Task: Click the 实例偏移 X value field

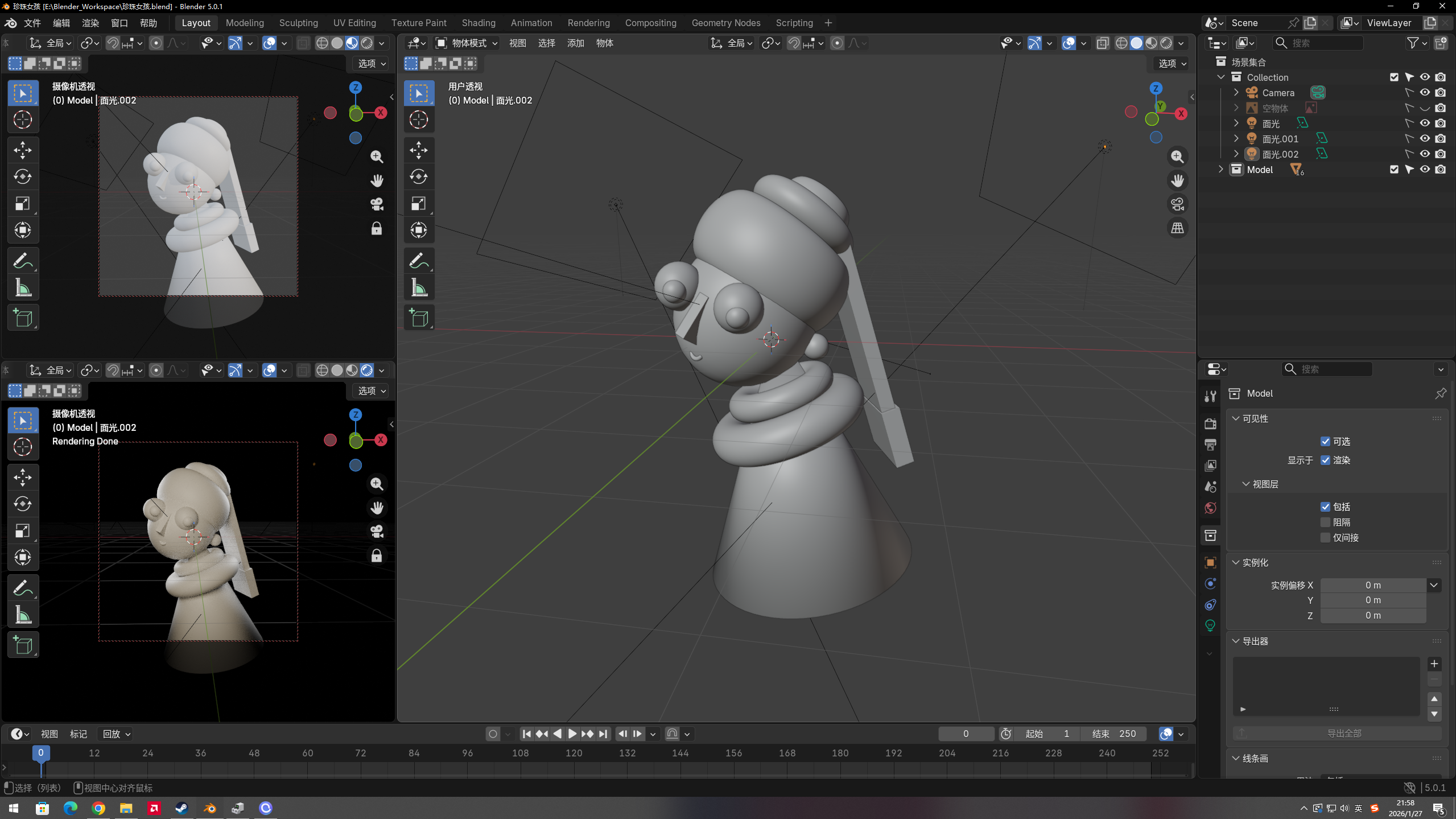Action: tap(1372, 585)
